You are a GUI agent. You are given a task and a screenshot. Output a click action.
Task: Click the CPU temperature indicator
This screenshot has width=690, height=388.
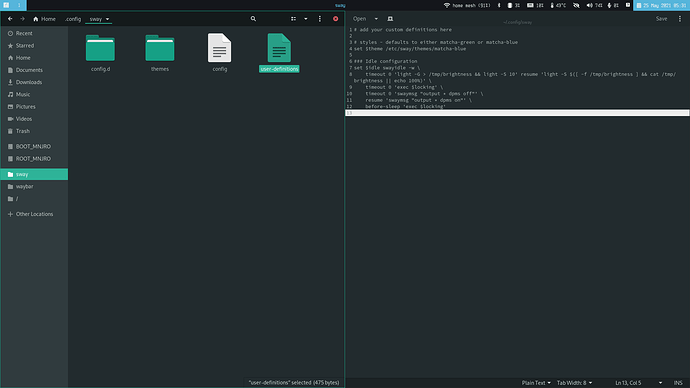(558, 5)
